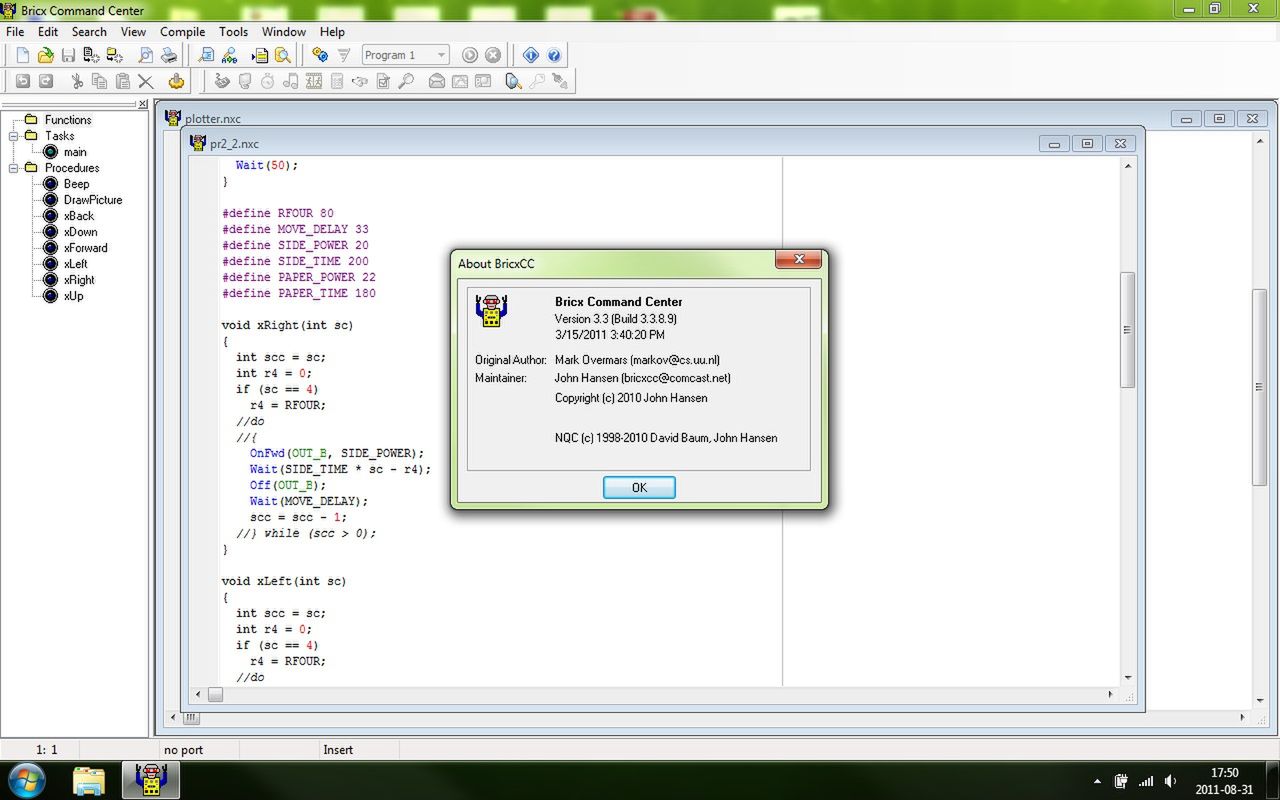Collapse the Procedures tree node
The width and height of the screenshot is (1280, 800).
[x=15, y=168]
